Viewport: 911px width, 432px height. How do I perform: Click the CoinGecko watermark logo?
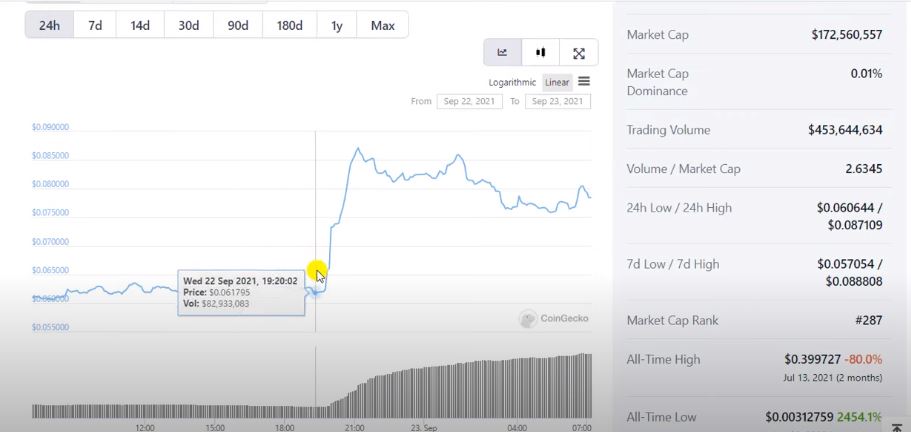point(554,318)
